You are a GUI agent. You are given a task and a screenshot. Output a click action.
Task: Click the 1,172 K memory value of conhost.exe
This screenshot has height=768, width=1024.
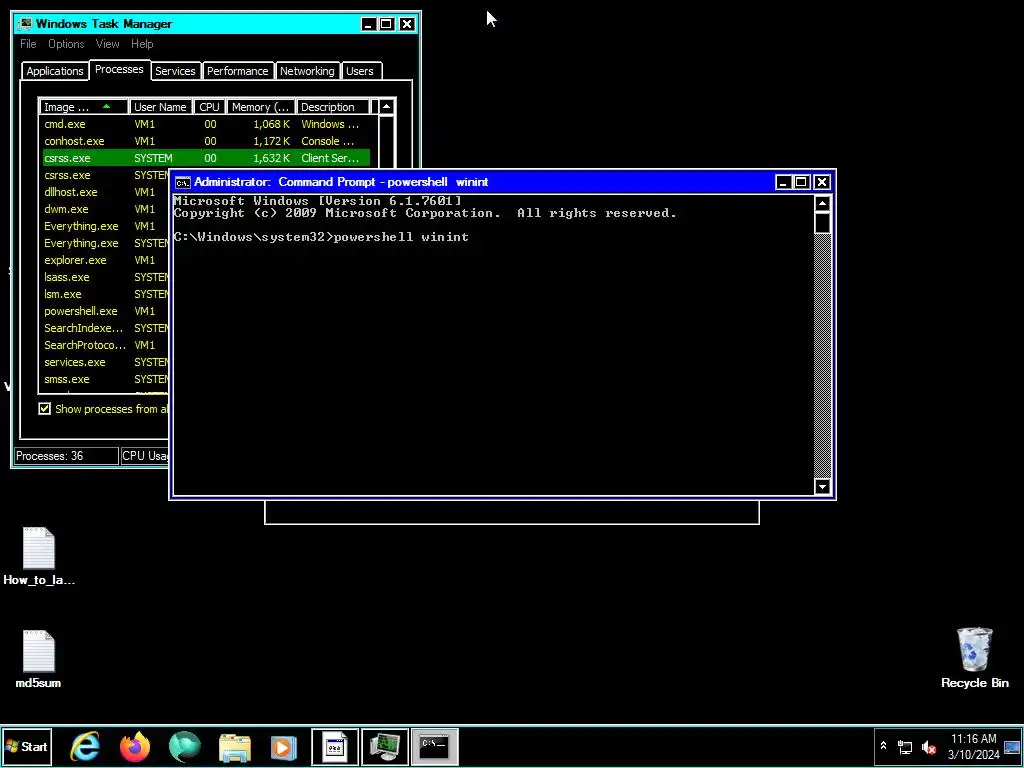pyautogui.click(x=271, y=141)
